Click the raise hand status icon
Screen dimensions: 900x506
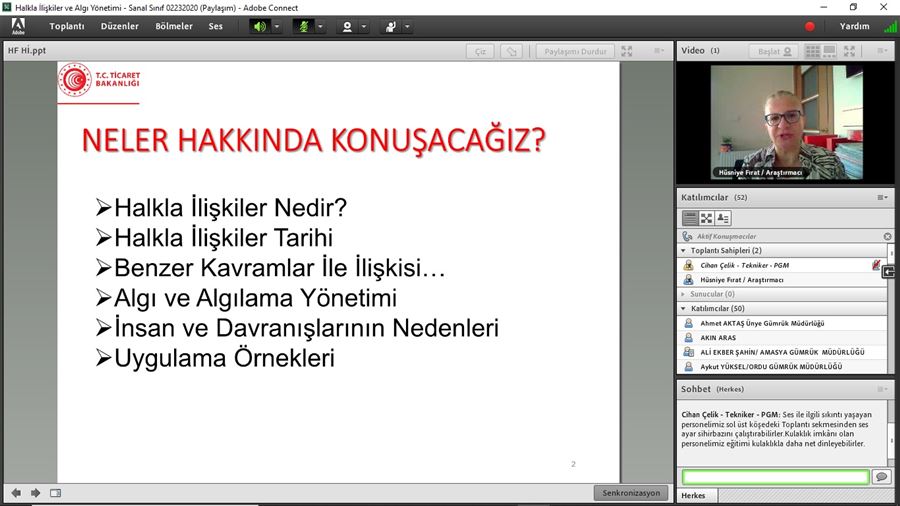click(391, 27)
